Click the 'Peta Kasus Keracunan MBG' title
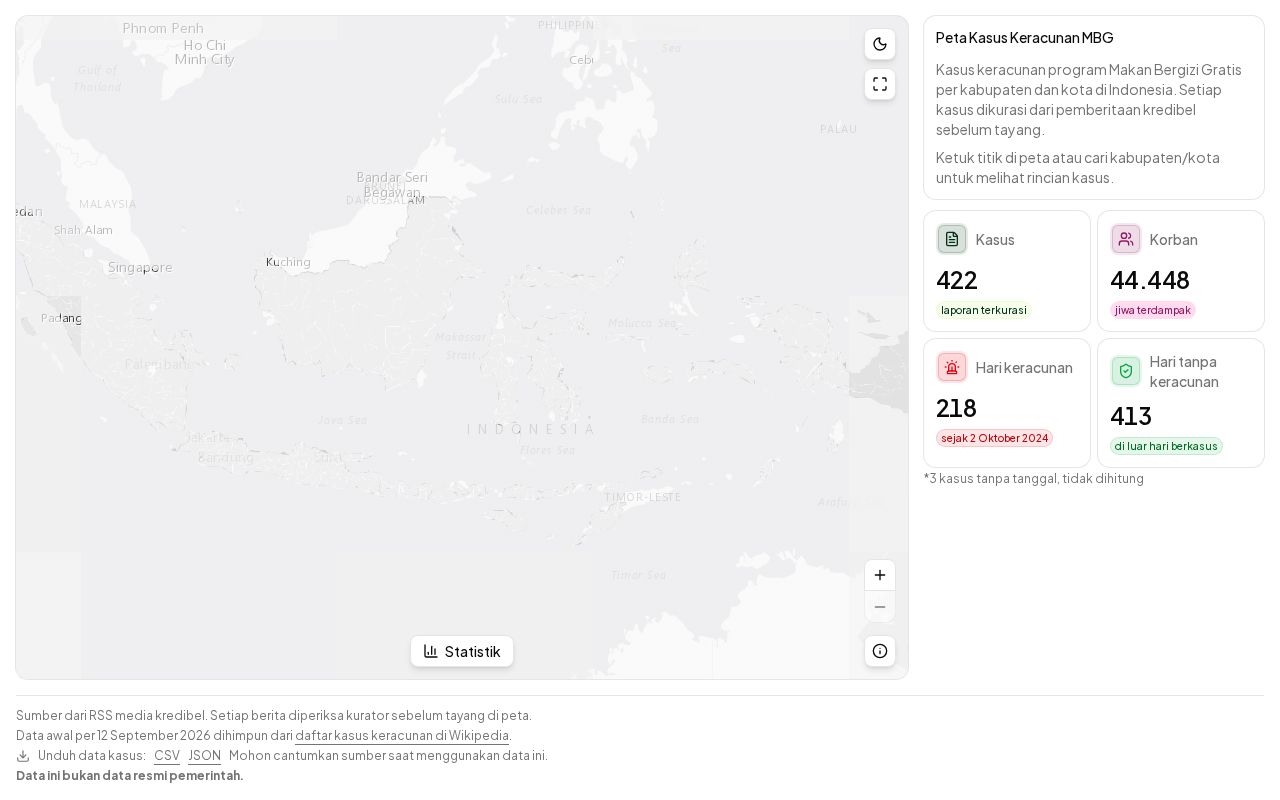Image resolution: width=1280 pixels, height=800 pixels. click(x=1025, y=38)
